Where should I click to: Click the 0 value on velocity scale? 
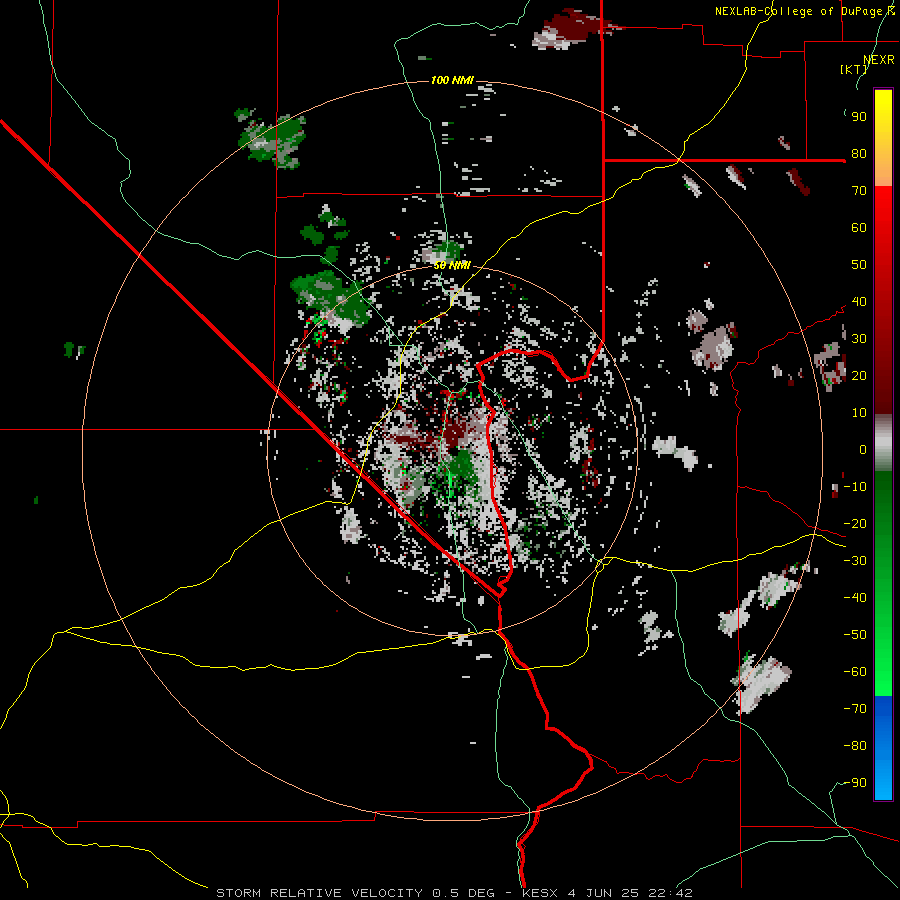[863, 450]
